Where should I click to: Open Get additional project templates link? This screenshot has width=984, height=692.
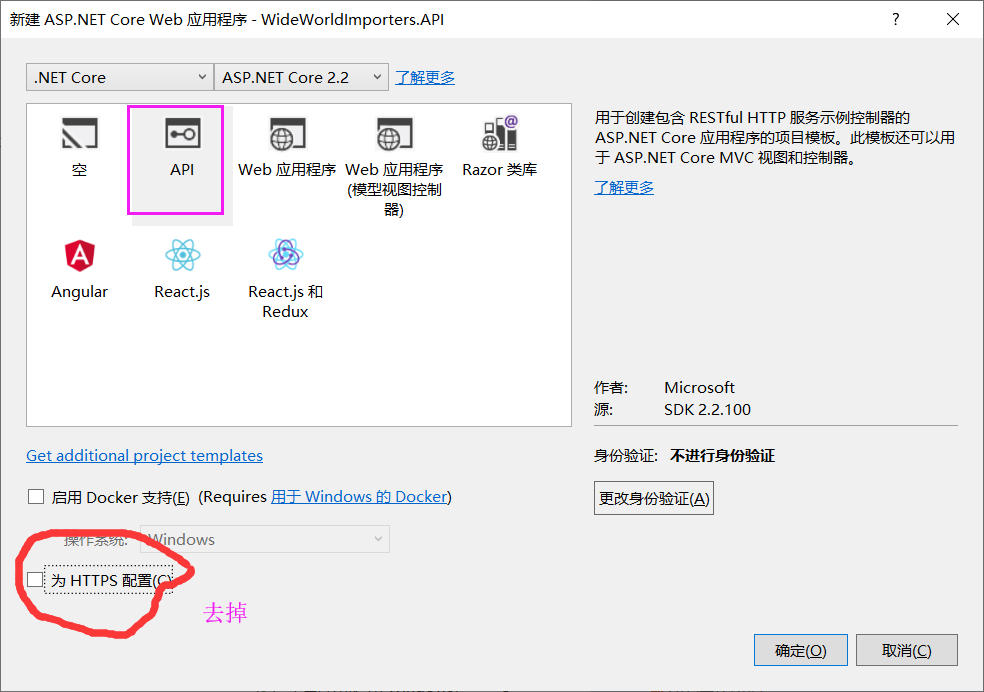click(x=144, y=455)
